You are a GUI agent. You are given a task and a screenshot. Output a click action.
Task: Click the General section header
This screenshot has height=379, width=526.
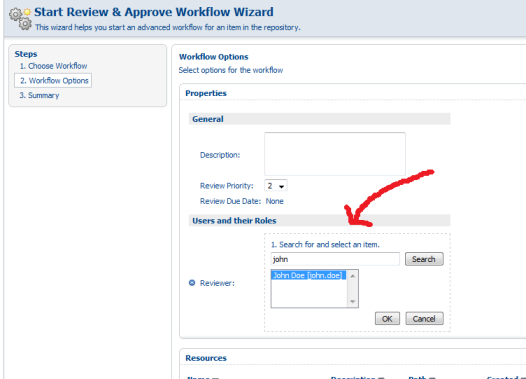tap(319, 119)
